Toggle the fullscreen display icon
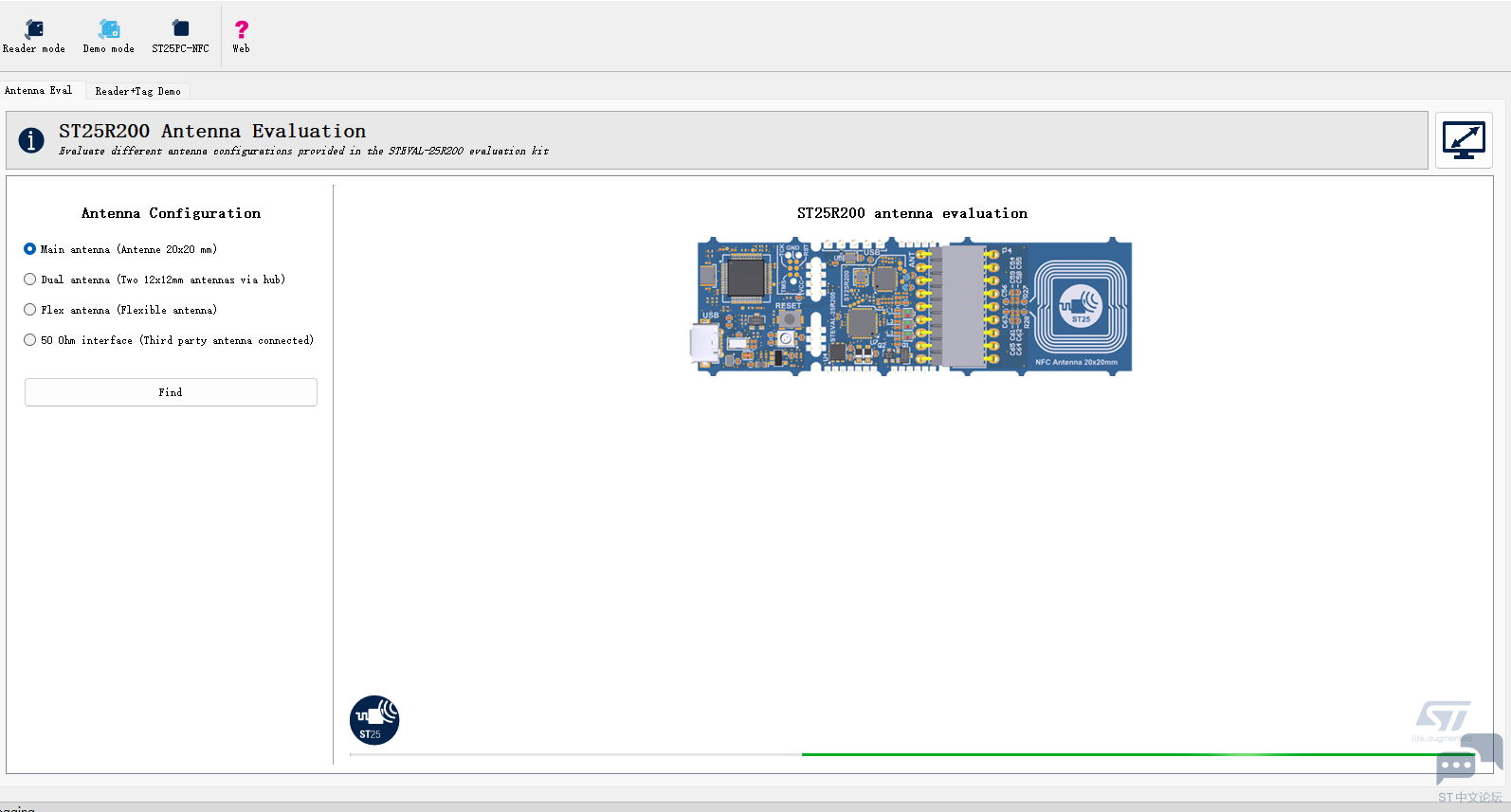Viewport: 1511px width, 812px height. click(1464, 140)
